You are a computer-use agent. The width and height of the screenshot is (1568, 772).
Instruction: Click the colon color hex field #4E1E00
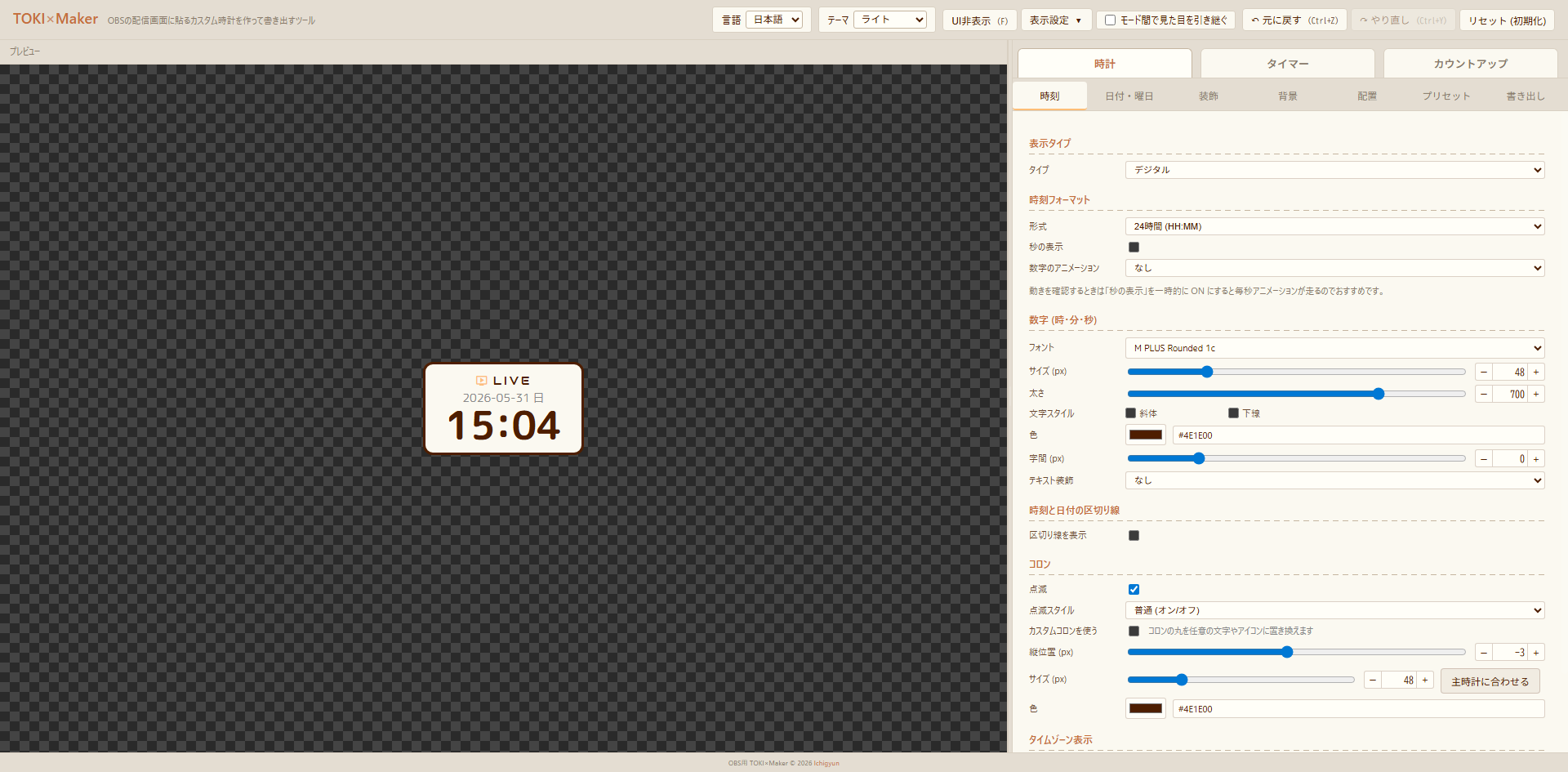coord(1358,709)
